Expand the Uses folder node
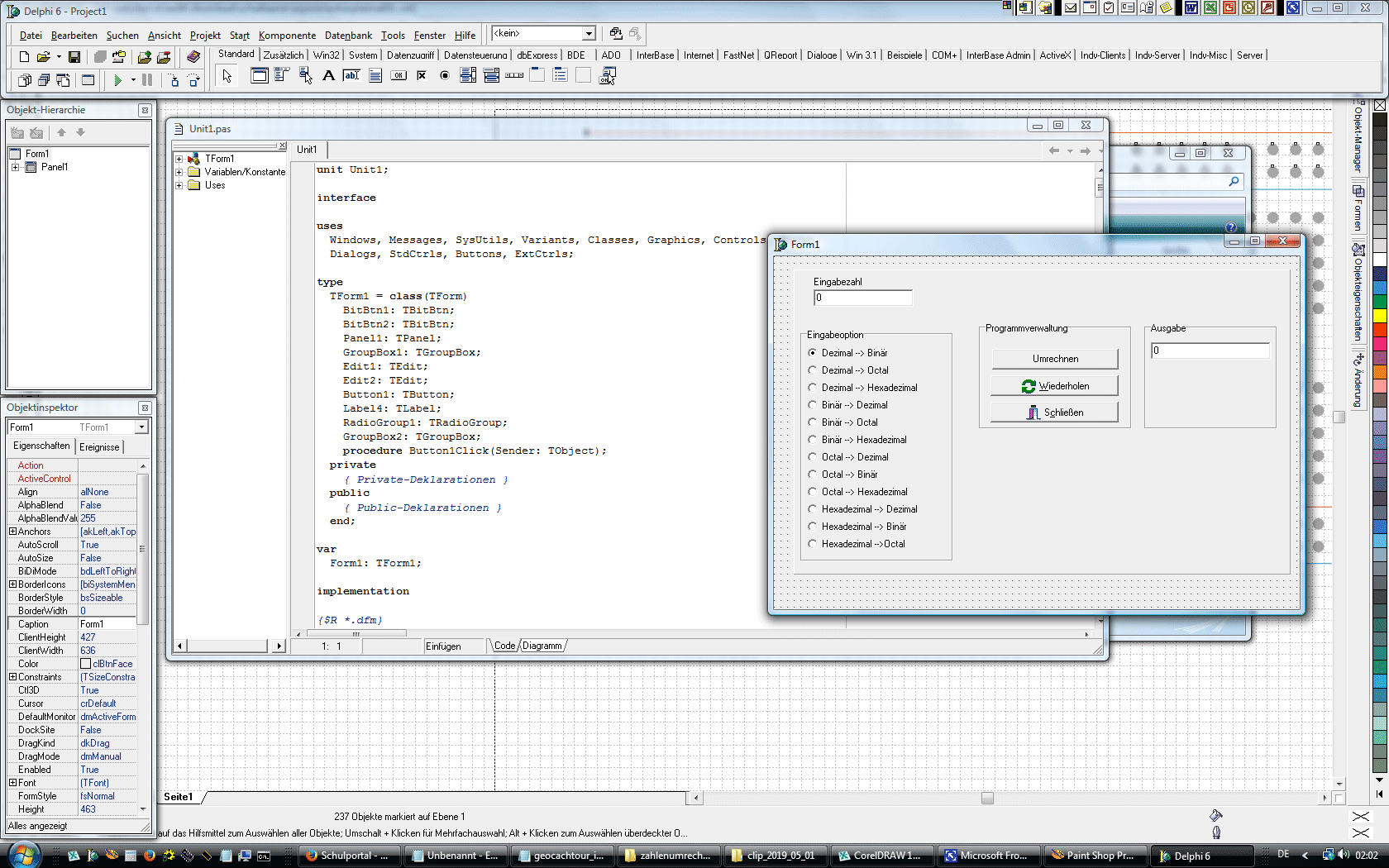 tap(179, 185)
